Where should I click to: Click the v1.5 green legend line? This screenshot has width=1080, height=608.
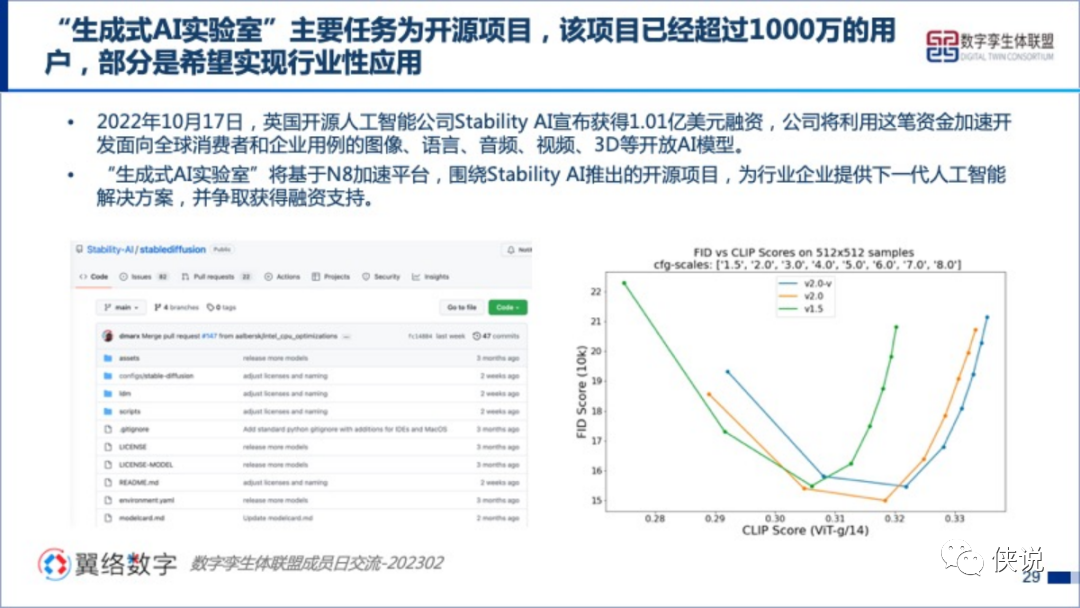788,308
